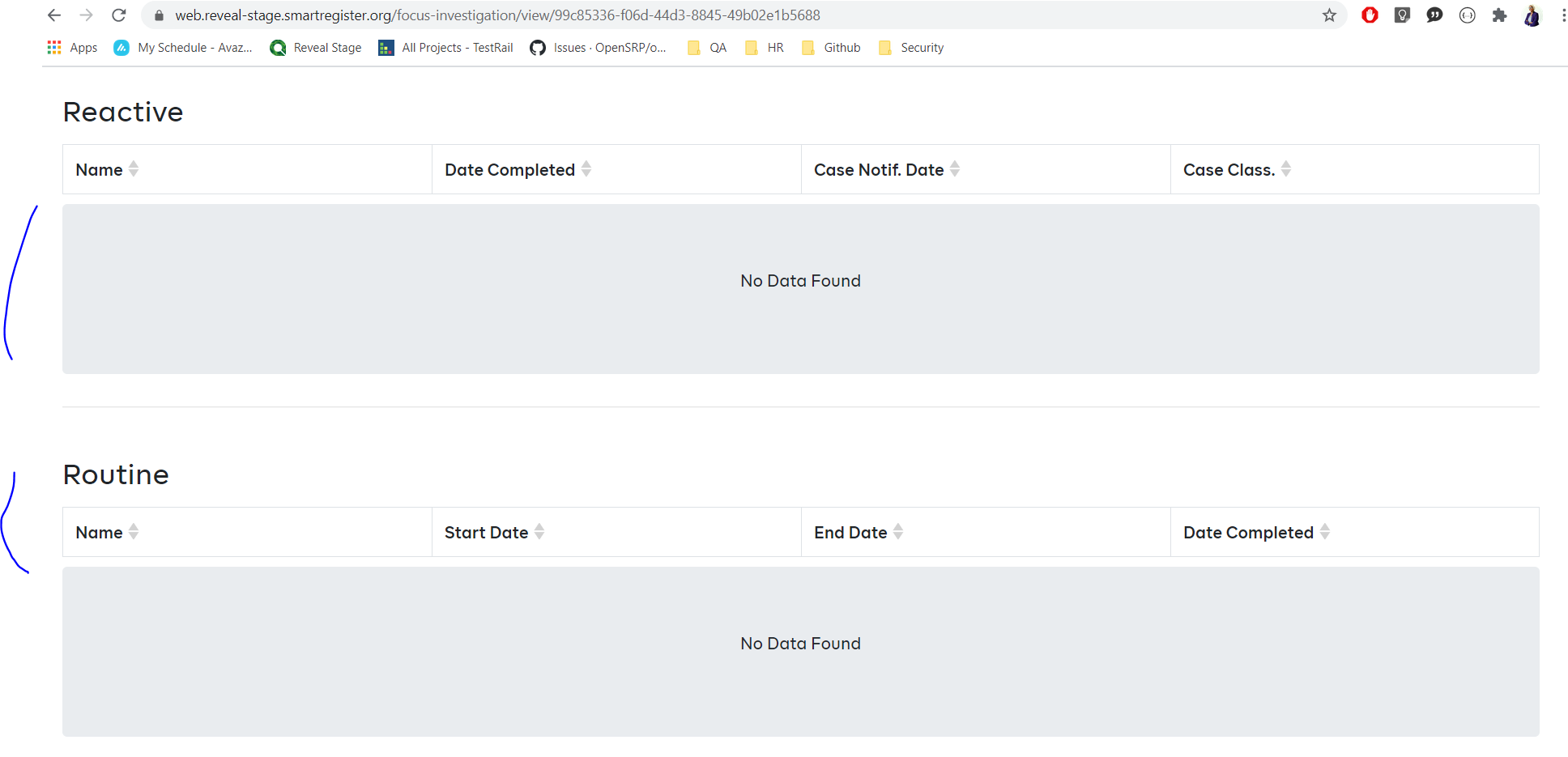This screenshot has height=757, width=1568.
Task: Bookmark this page with the star icon
Action: point(1329,15)
